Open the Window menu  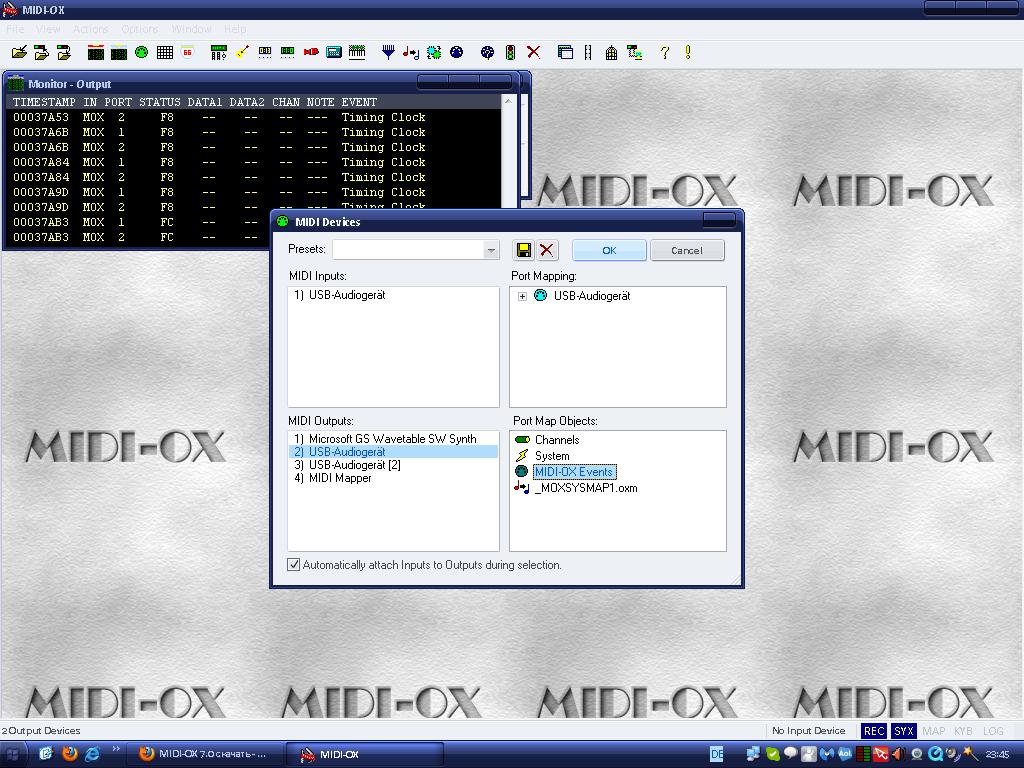191,29
